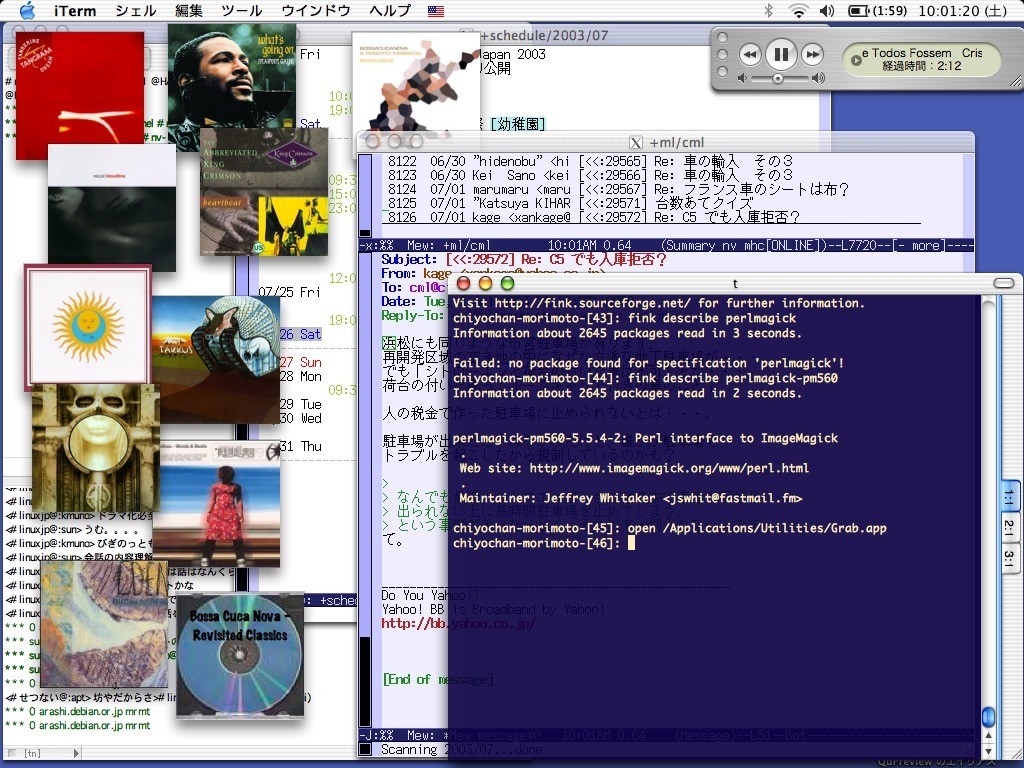
Task: Click the album cover with red dress woman
Action: click(216, 504)
